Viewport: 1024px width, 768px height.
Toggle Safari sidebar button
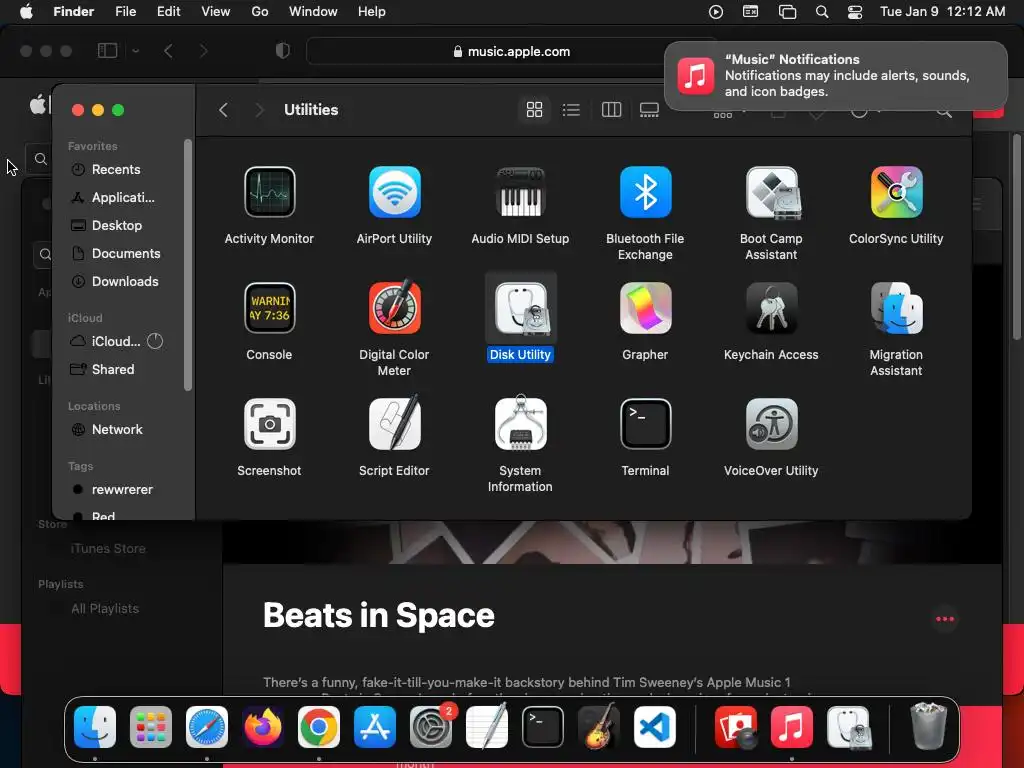107,51
